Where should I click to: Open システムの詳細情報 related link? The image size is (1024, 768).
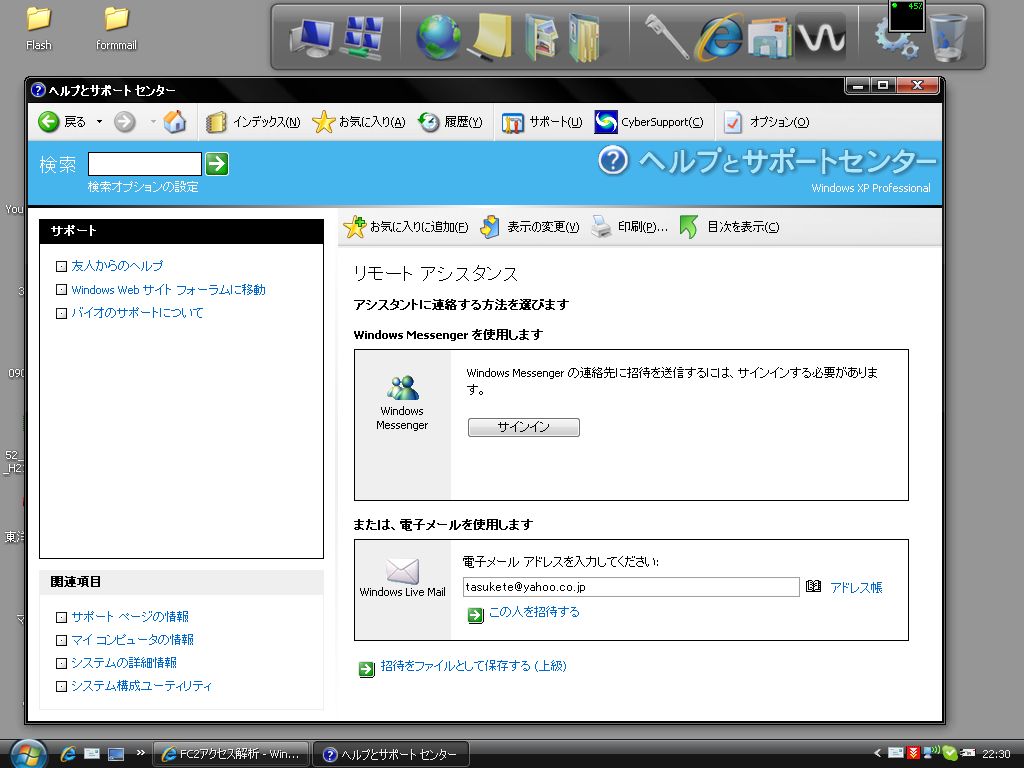[124, 663]
